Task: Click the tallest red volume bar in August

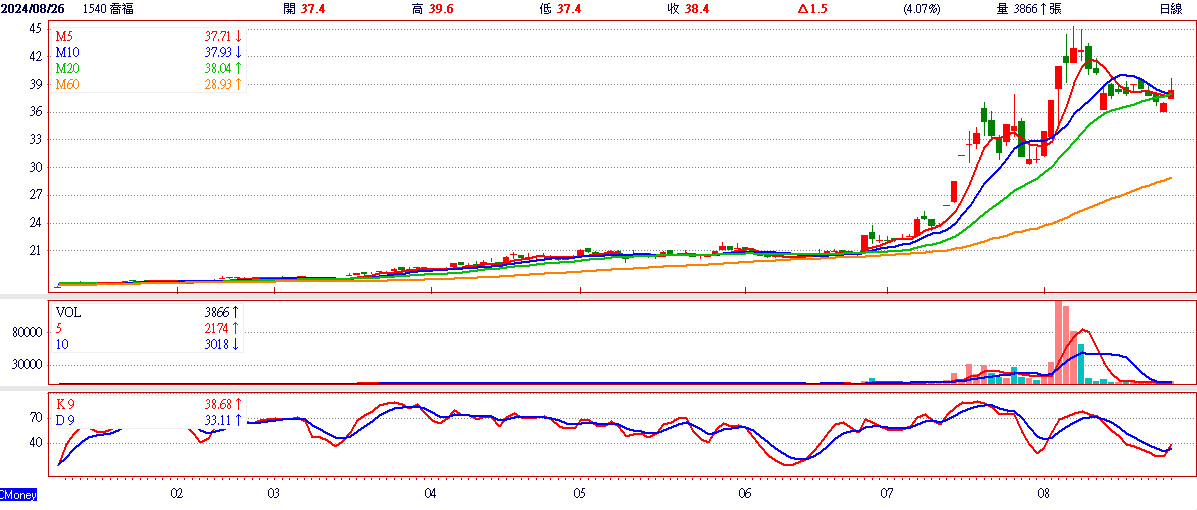Action: [1058, 342]
